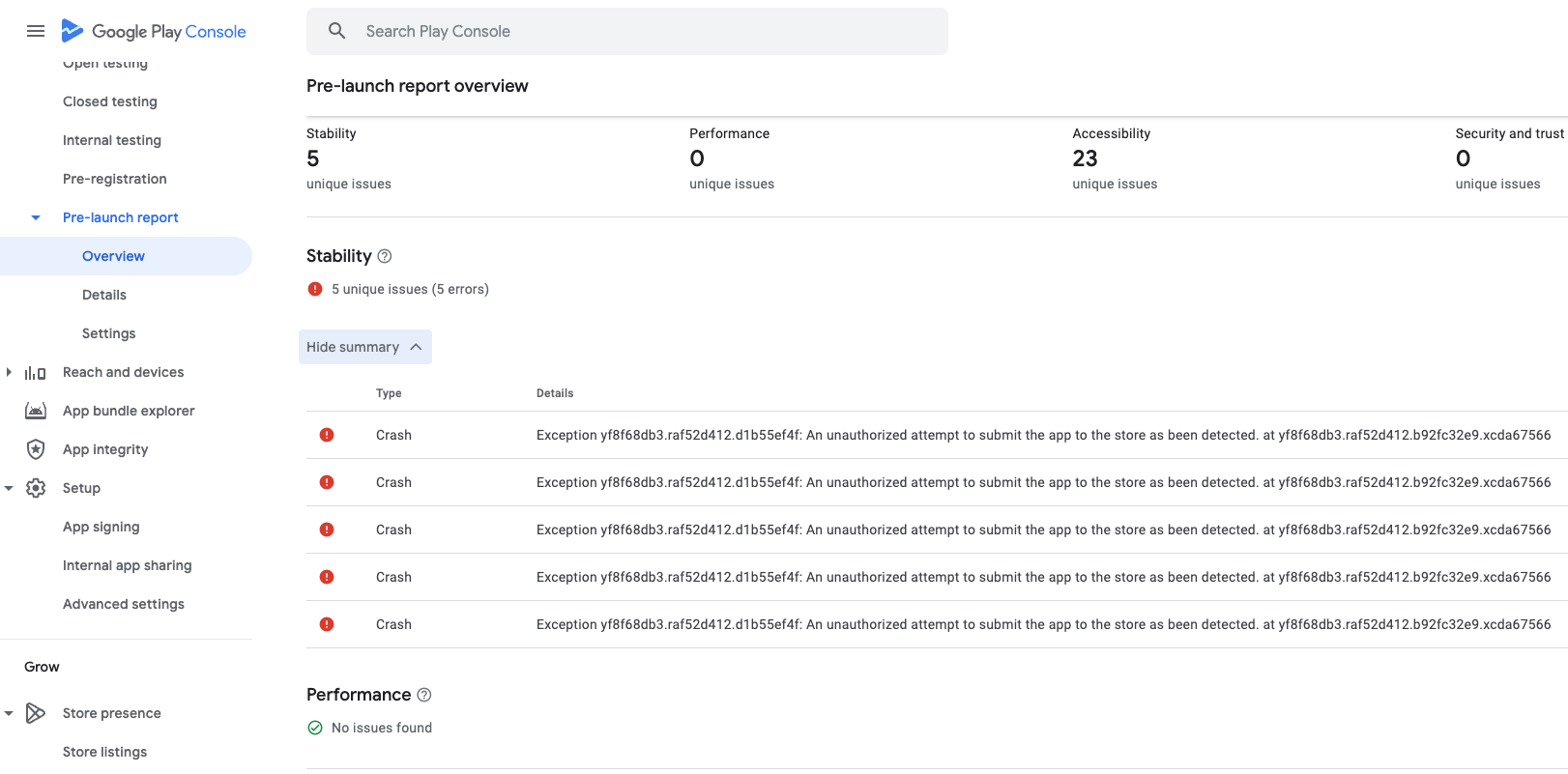Click the Stability help question icon
This screenshot has height=774, width=1568.
click(385, 256)
